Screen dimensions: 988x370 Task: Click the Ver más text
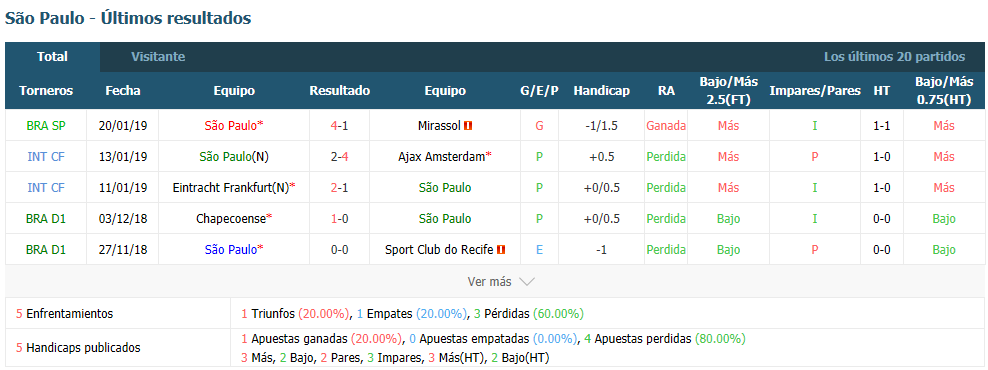pyautogui.click(x=490, y=282)
